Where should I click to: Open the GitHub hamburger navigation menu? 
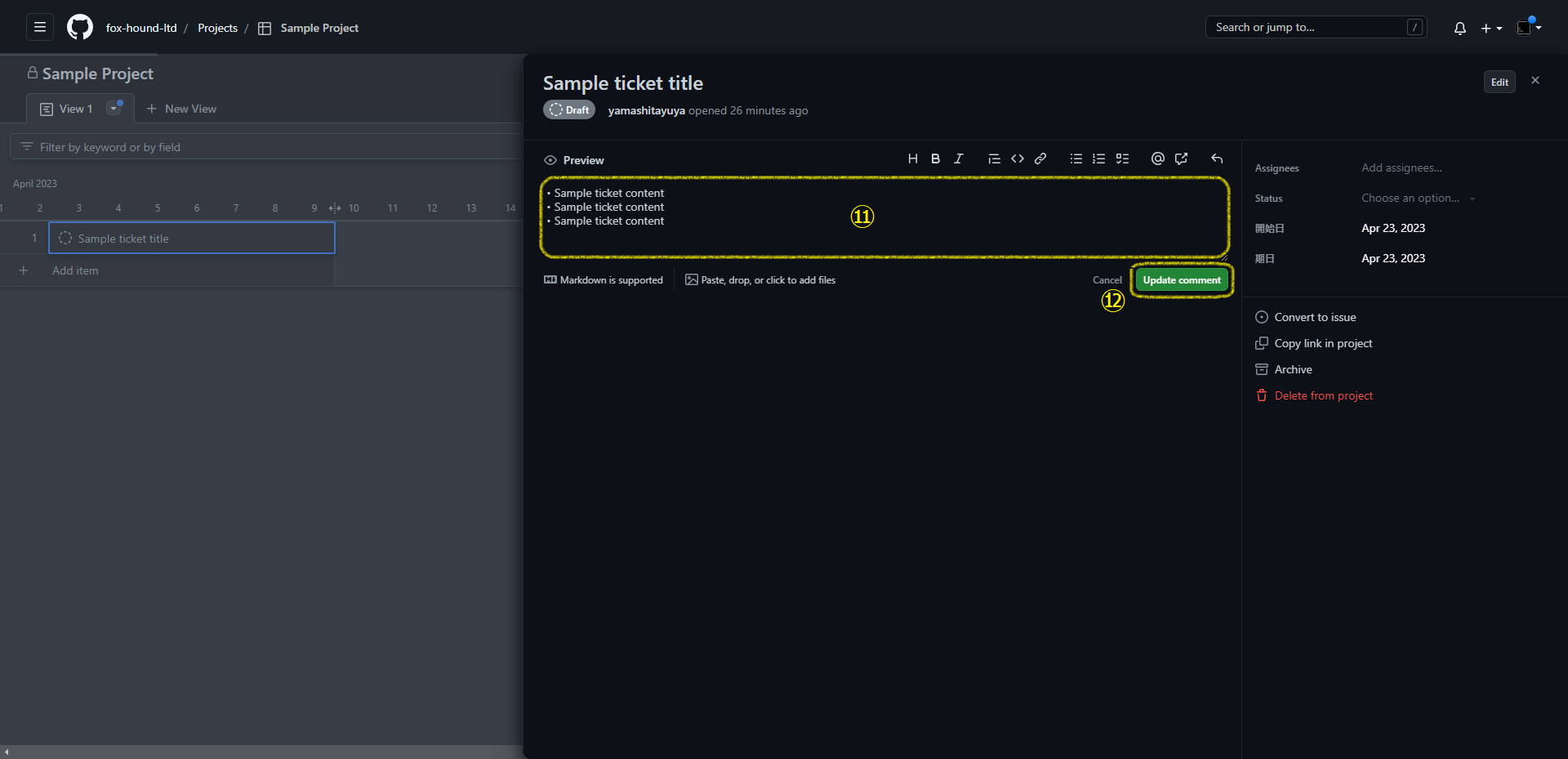pos(39,28)
